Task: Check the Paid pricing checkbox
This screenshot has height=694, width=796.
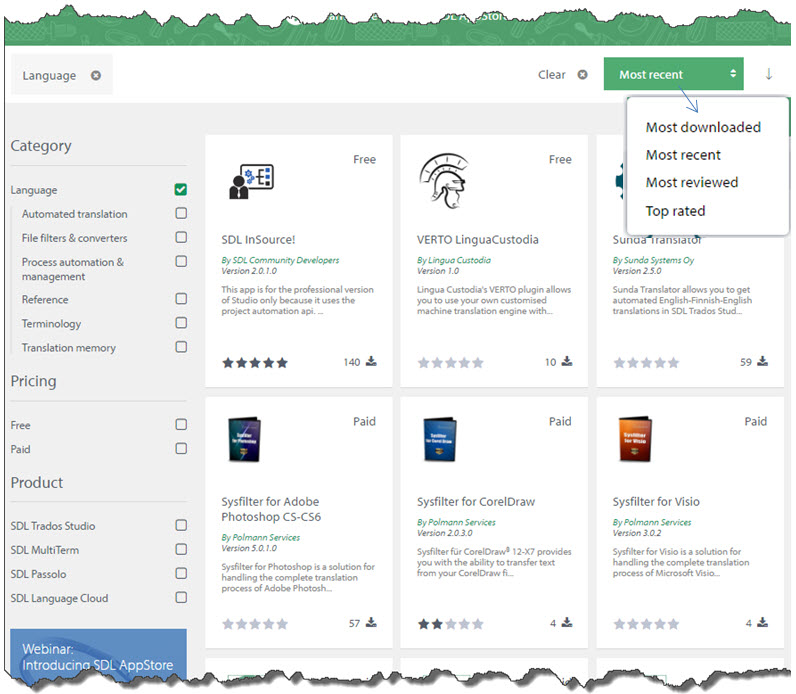Action: pos(181,448)
